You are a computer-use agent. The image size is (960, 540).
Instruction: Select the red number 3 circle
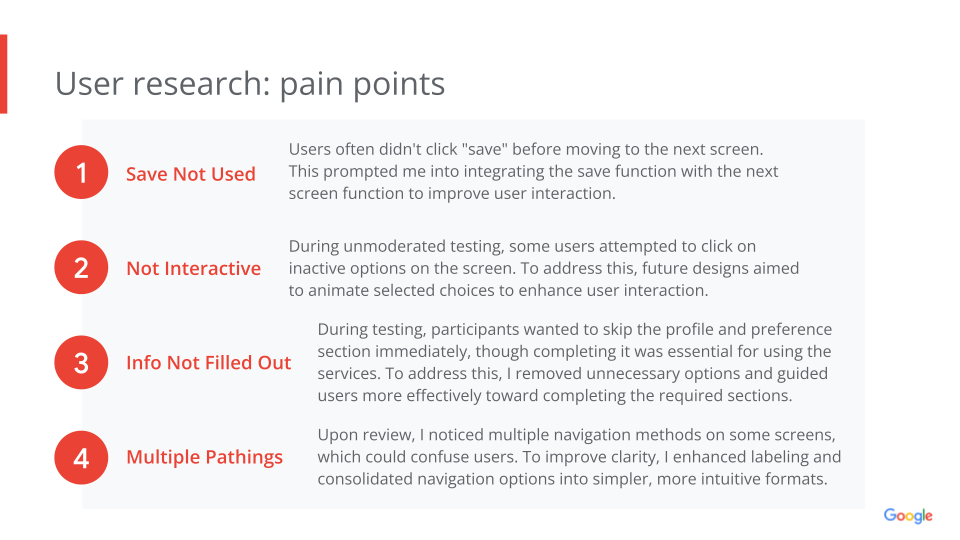(x=81, y=362)
